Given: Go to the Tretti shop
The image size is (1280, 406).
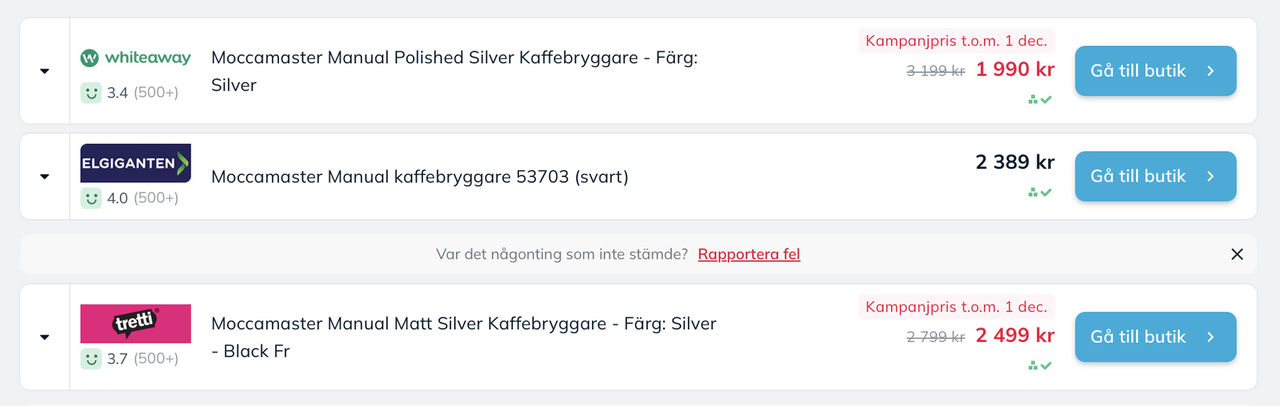Looking at the screenshot, I should (x=1155, y=337).
